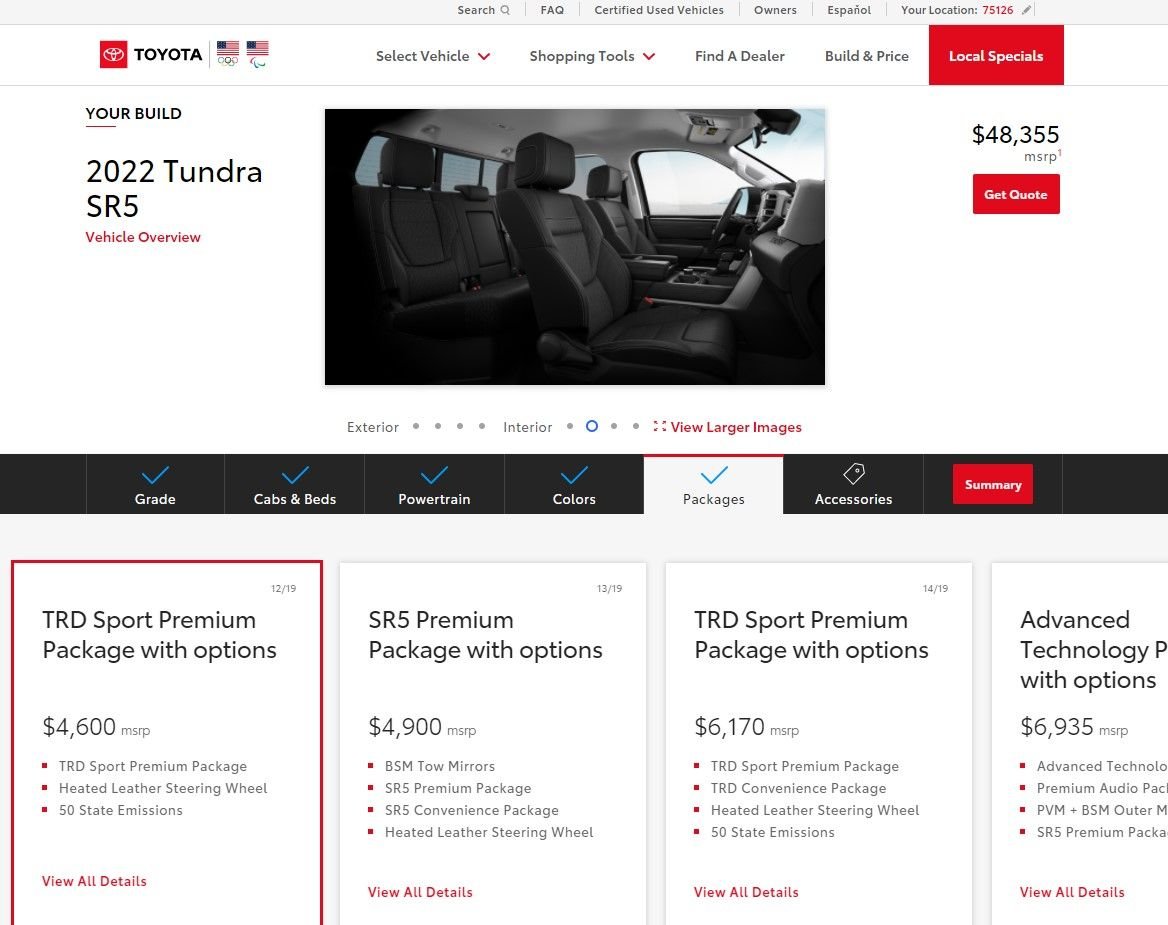Show the second Exterior image view dot
The height and width of the screenshot is (925, 1168).
click(438, 426)
